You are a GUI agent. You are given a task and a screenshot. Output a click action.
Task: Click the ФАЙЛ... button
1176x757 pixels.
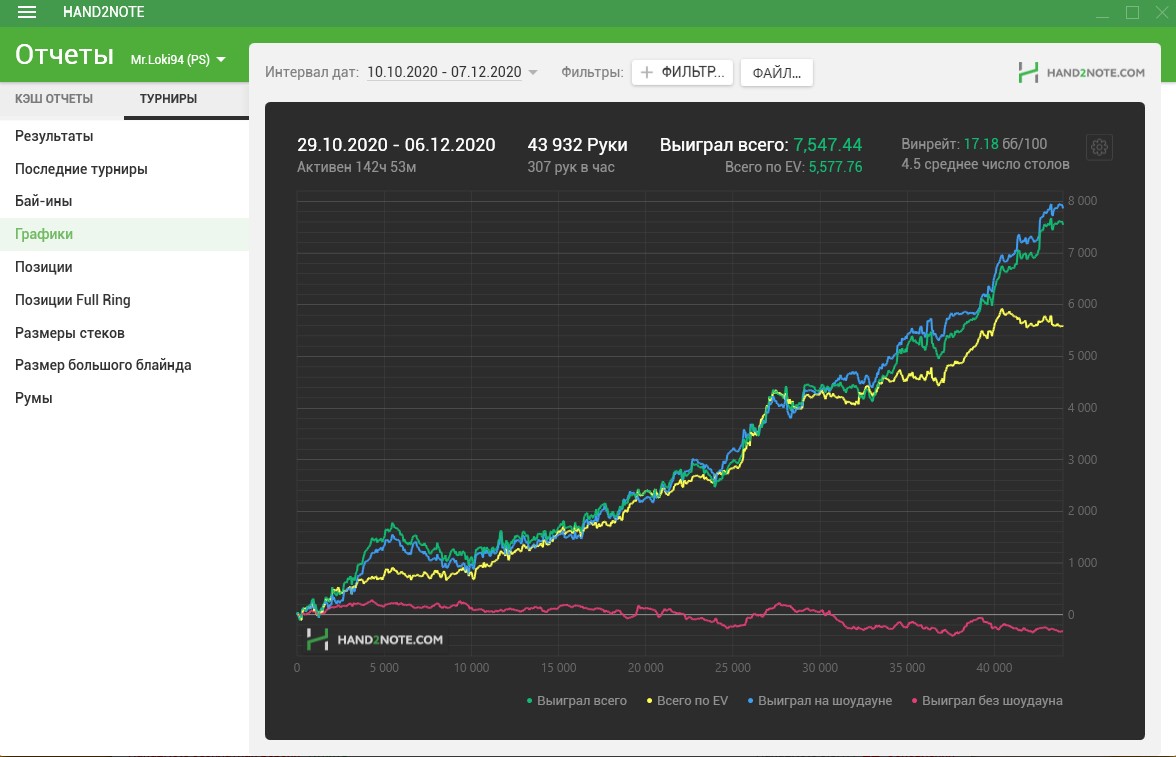pos(776,73)
